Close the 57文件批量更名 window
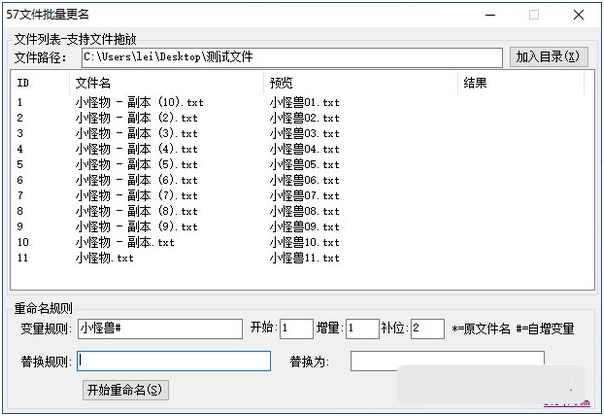The width and height of the screenshot is (604, 416). click(579, 14)
